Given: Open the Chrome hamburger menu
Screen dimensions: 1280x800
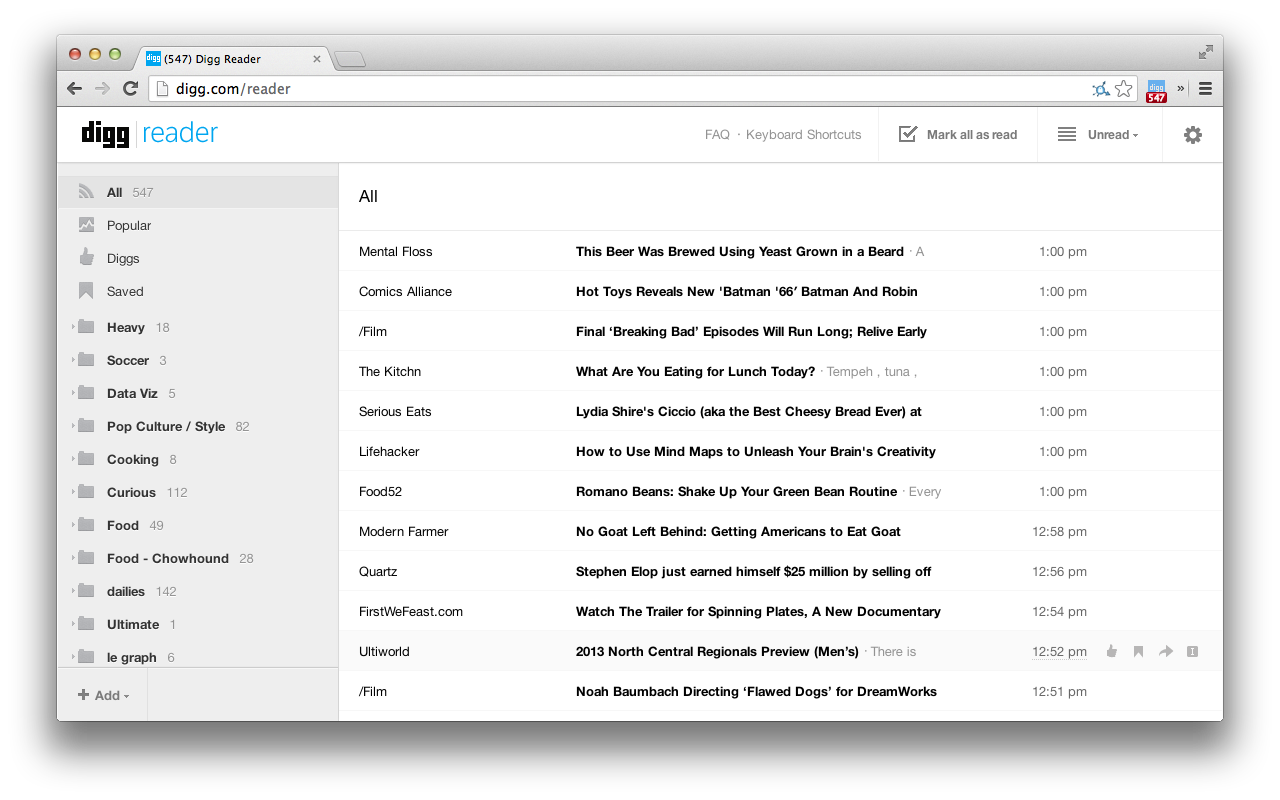Looking at the screenshot, I should [1205, 88].
